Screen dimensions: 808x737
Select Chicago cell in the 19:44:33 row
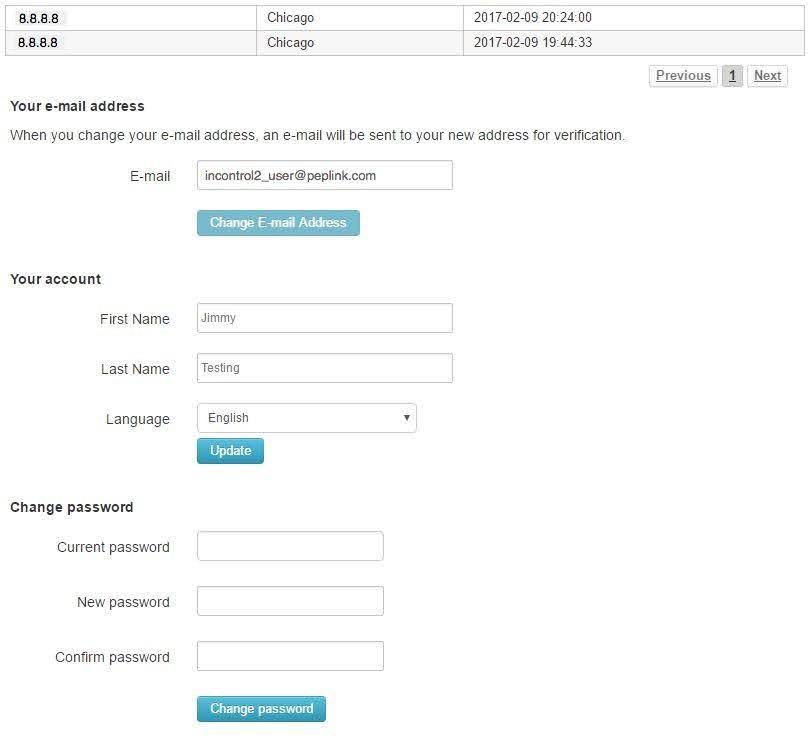click(x=290, y=43)
